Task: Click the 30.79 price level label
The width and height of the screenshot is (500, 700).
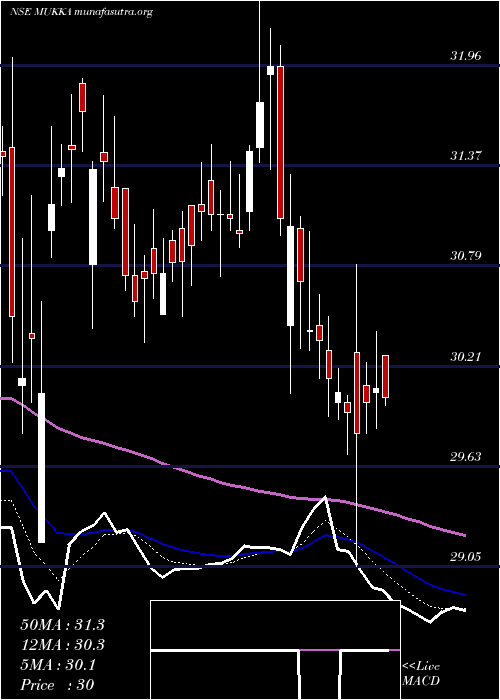Action: pyautogui.click(x=466, y=256)
